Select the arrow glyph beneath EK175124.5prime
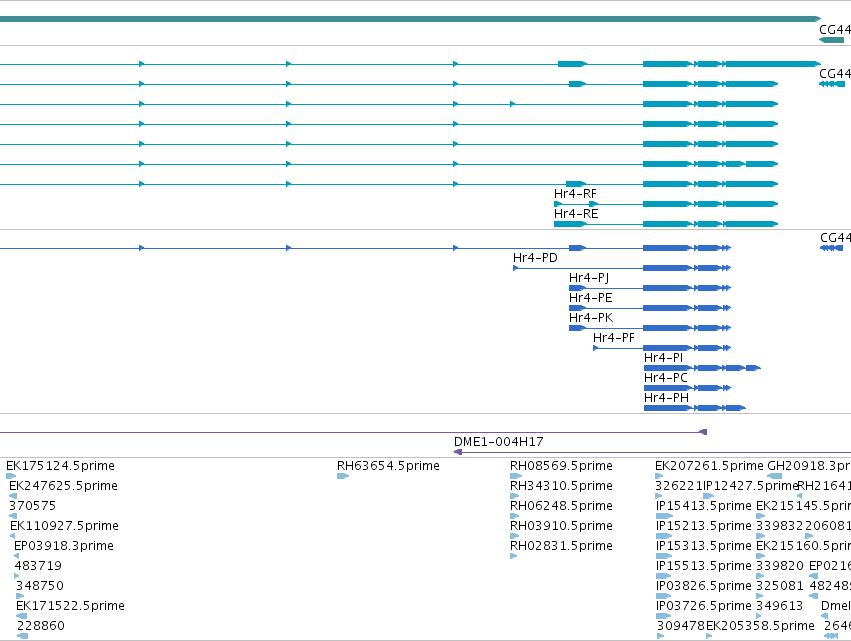The height and width of the screenshot is (641, 851). tap(11, 476)
